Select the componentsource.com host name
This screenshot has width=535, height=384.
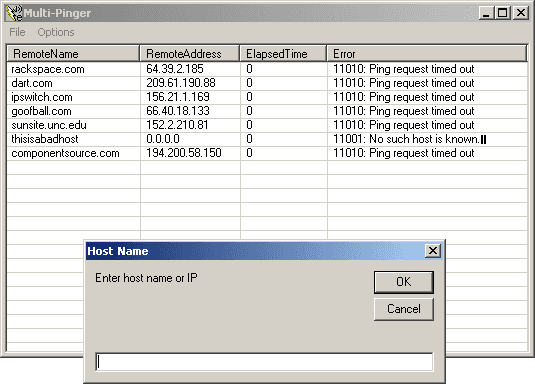click(65, 153)
